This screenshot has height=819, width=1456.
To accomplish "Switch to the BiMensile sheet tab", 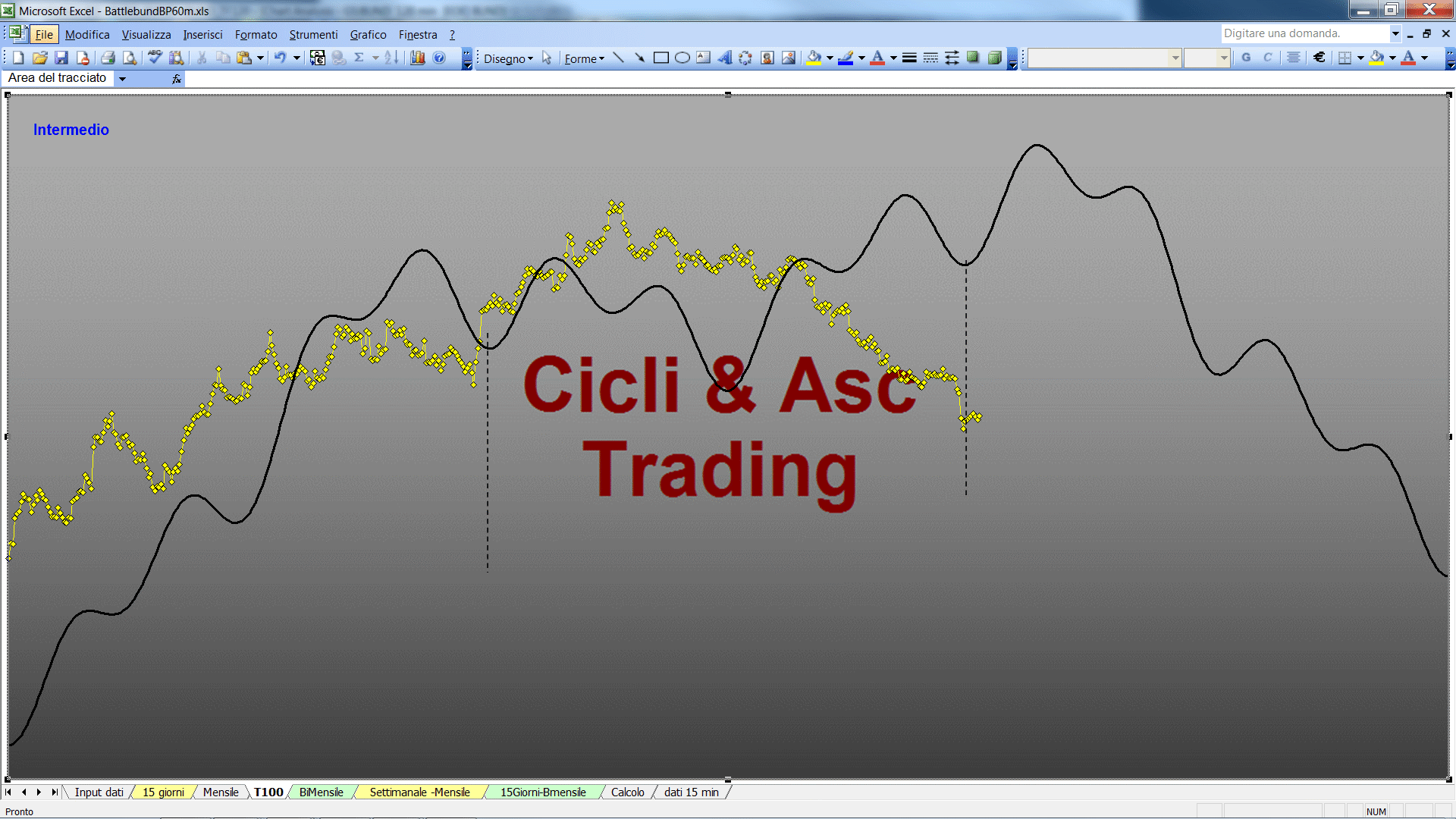I will [x=321, y=792].
